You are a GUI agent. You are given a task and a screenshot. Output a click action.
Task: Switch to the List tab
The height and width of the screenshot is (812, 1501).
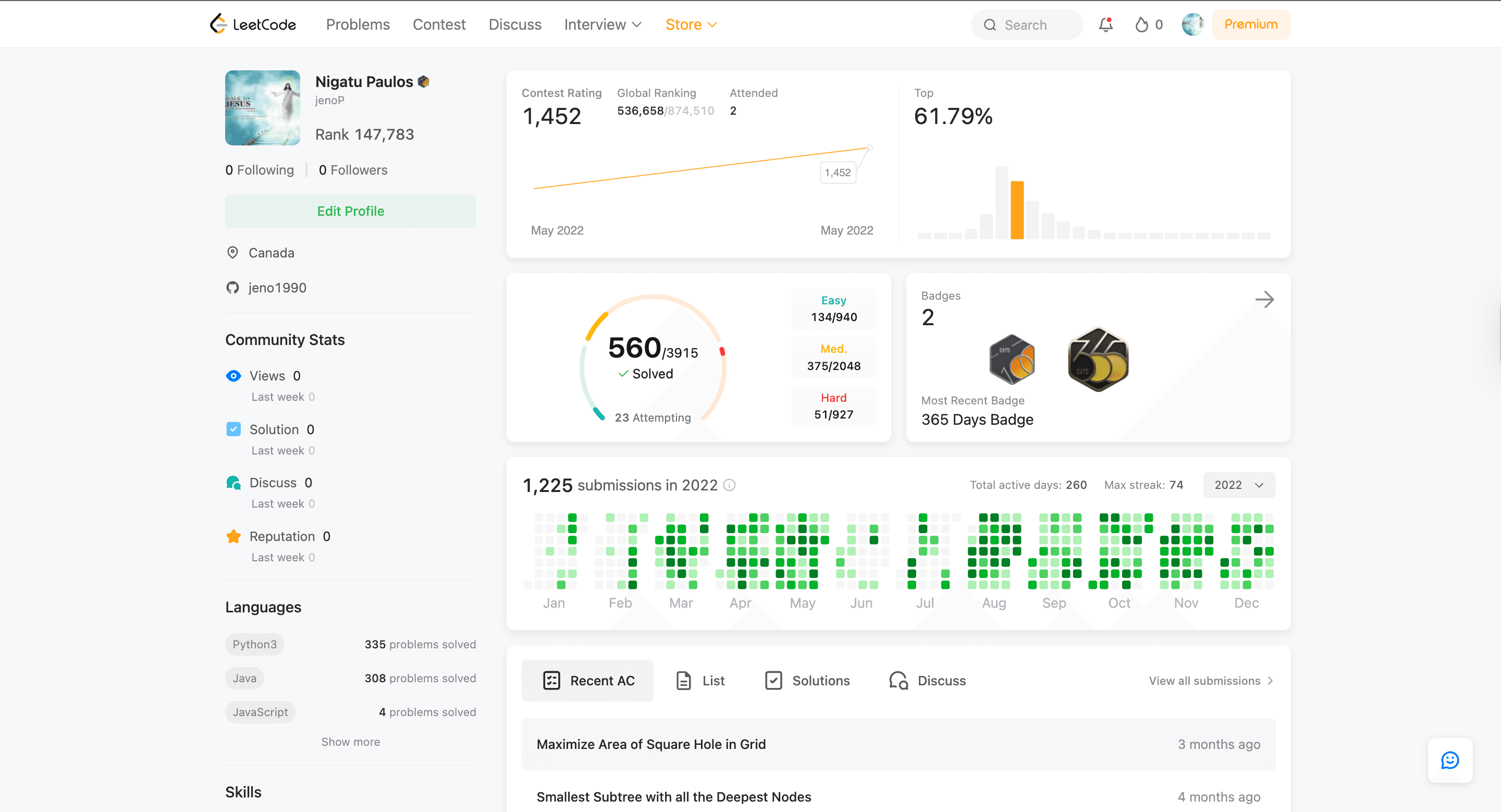tap(700, 680)
